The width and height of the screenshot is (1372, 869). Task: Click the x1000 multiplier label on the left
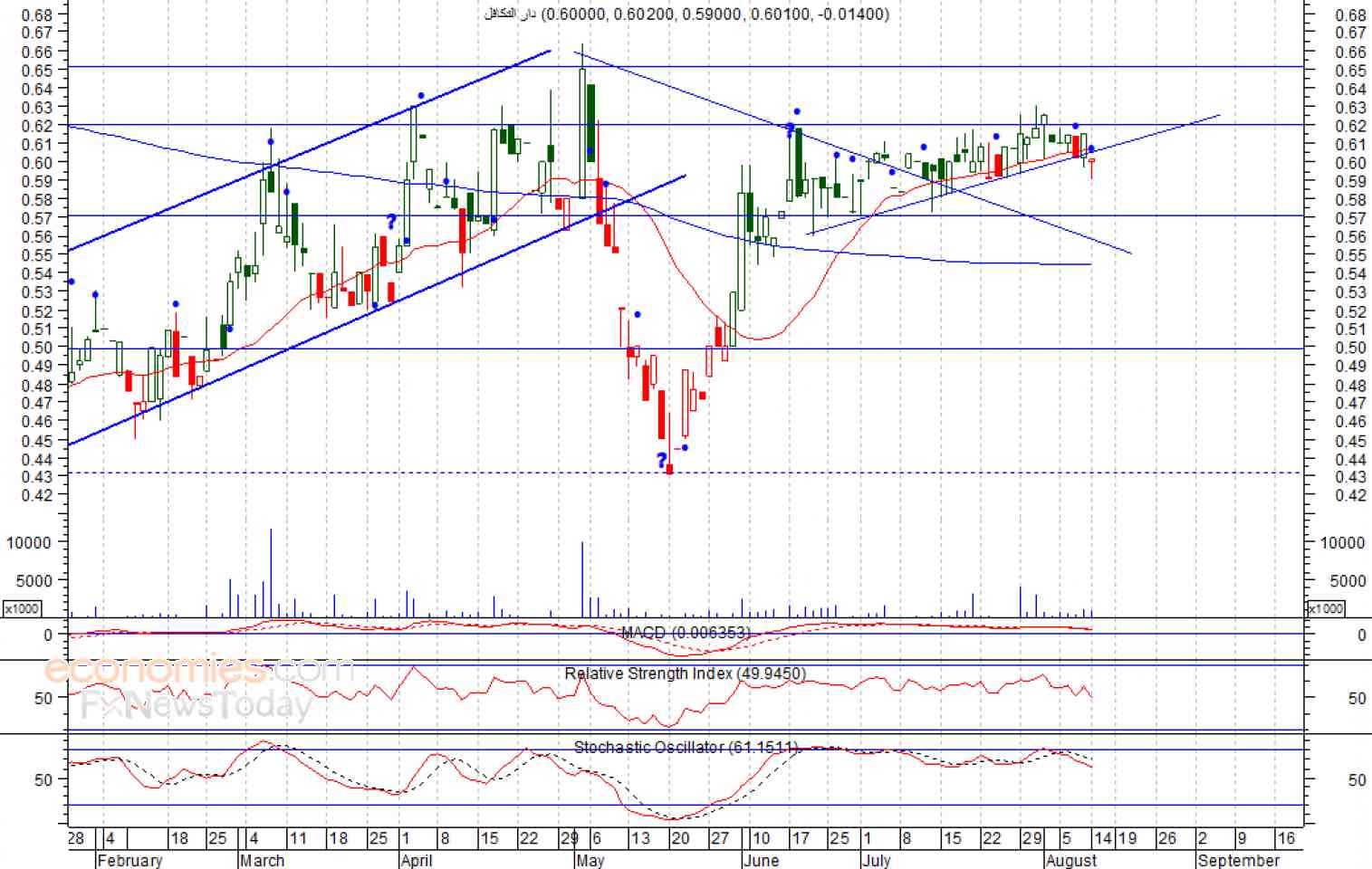(x=21, y=608)
